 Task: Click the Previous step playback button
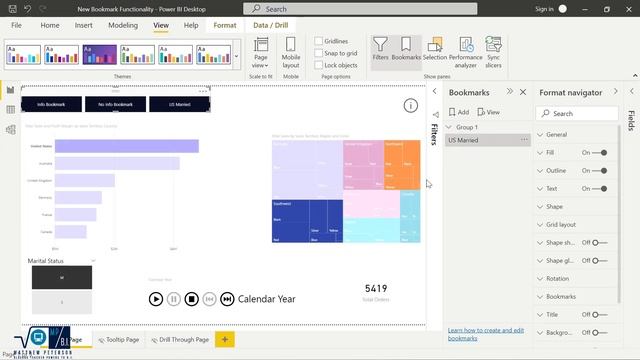pyautogui.click(x=209, y=299)
